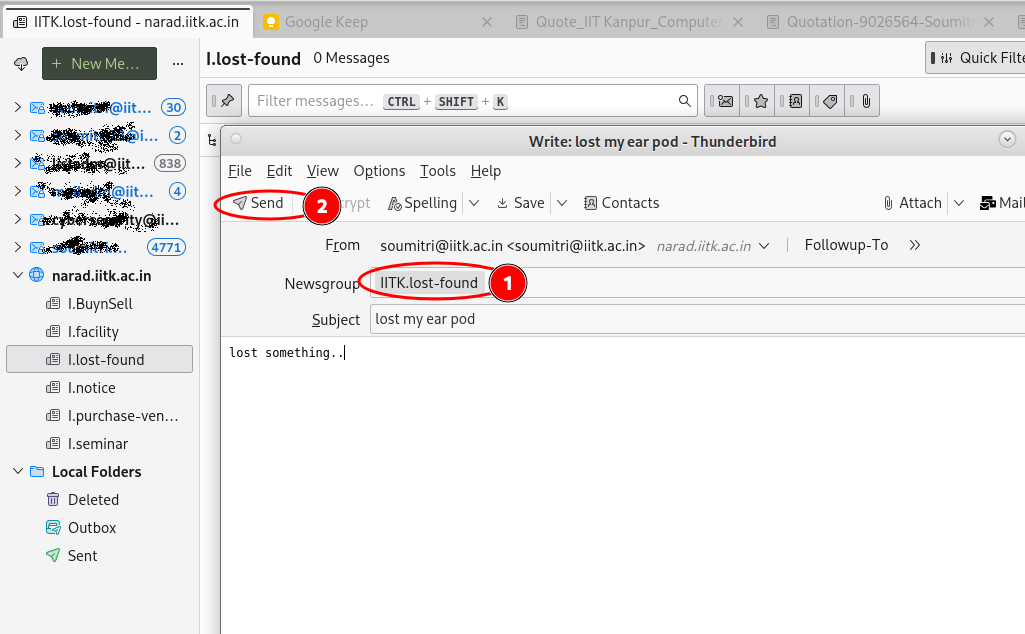
Task: Toggle the unread messages filter
Action: pyautogui.click(x=726, y=101)
